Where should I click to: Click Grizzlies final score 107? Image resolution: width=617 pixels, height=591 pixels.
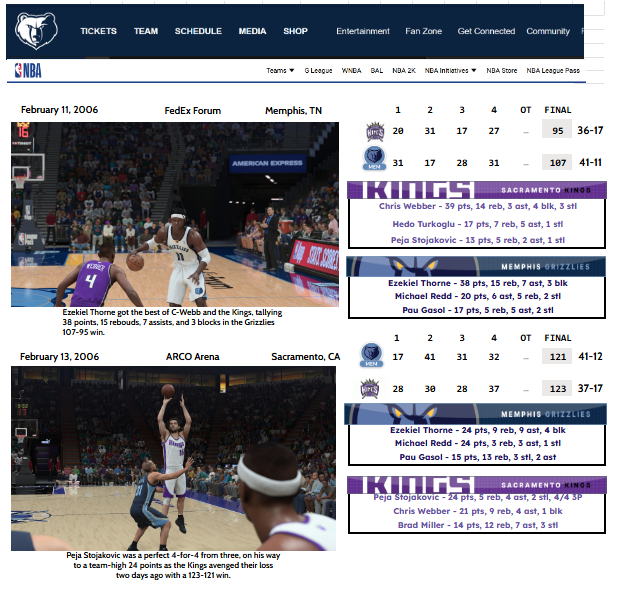(x=557, y=162)
